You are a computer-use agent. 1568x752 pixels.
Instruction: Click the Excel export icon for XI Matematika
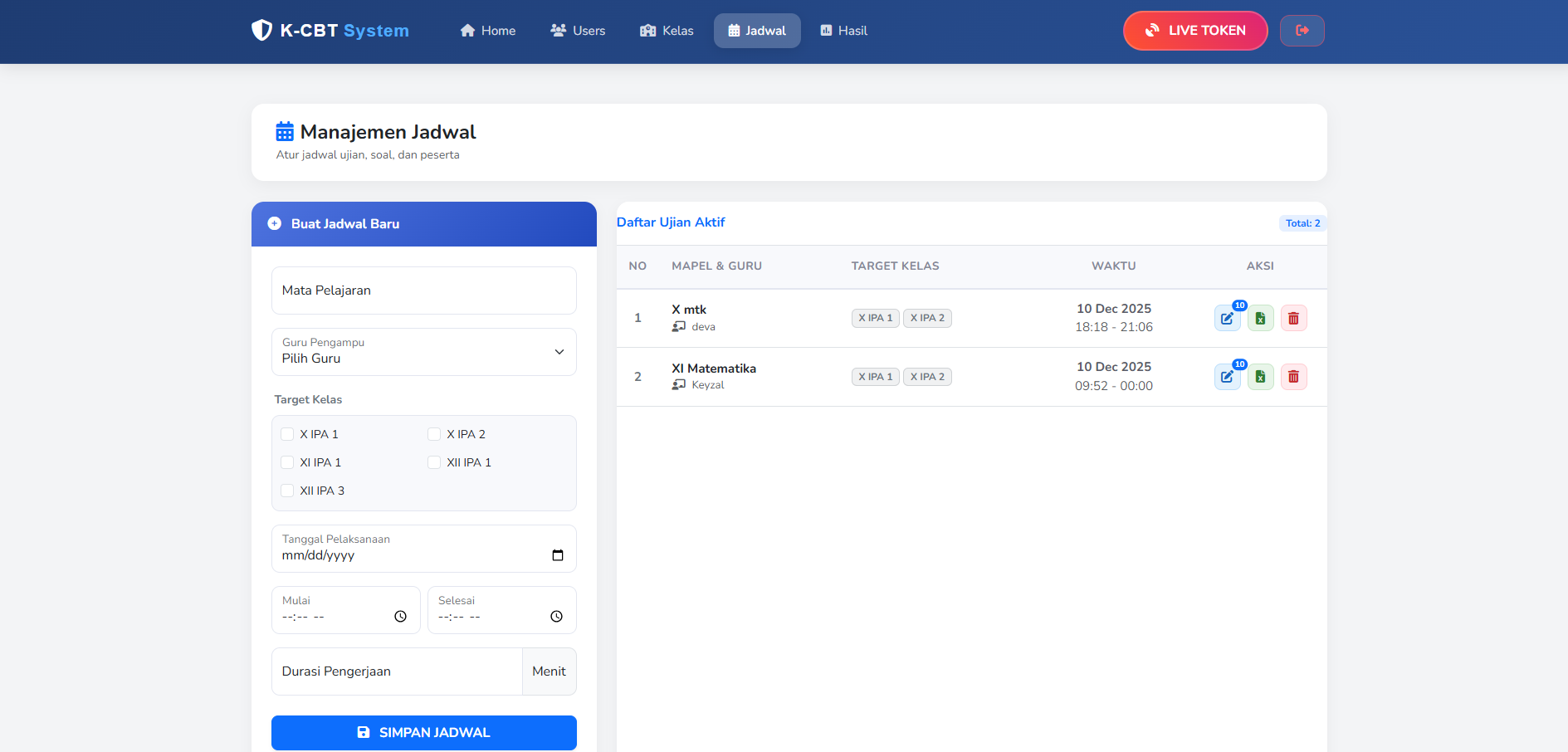[1260, 377]
